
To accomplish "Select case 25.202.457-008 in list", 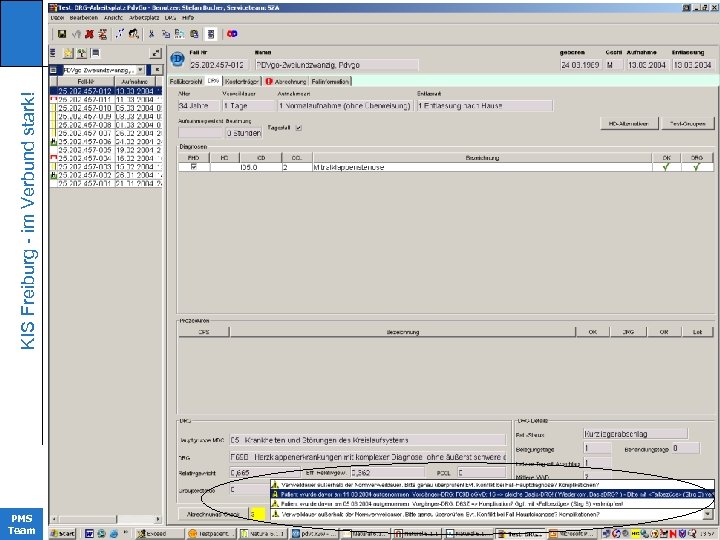I will (106, 125).
